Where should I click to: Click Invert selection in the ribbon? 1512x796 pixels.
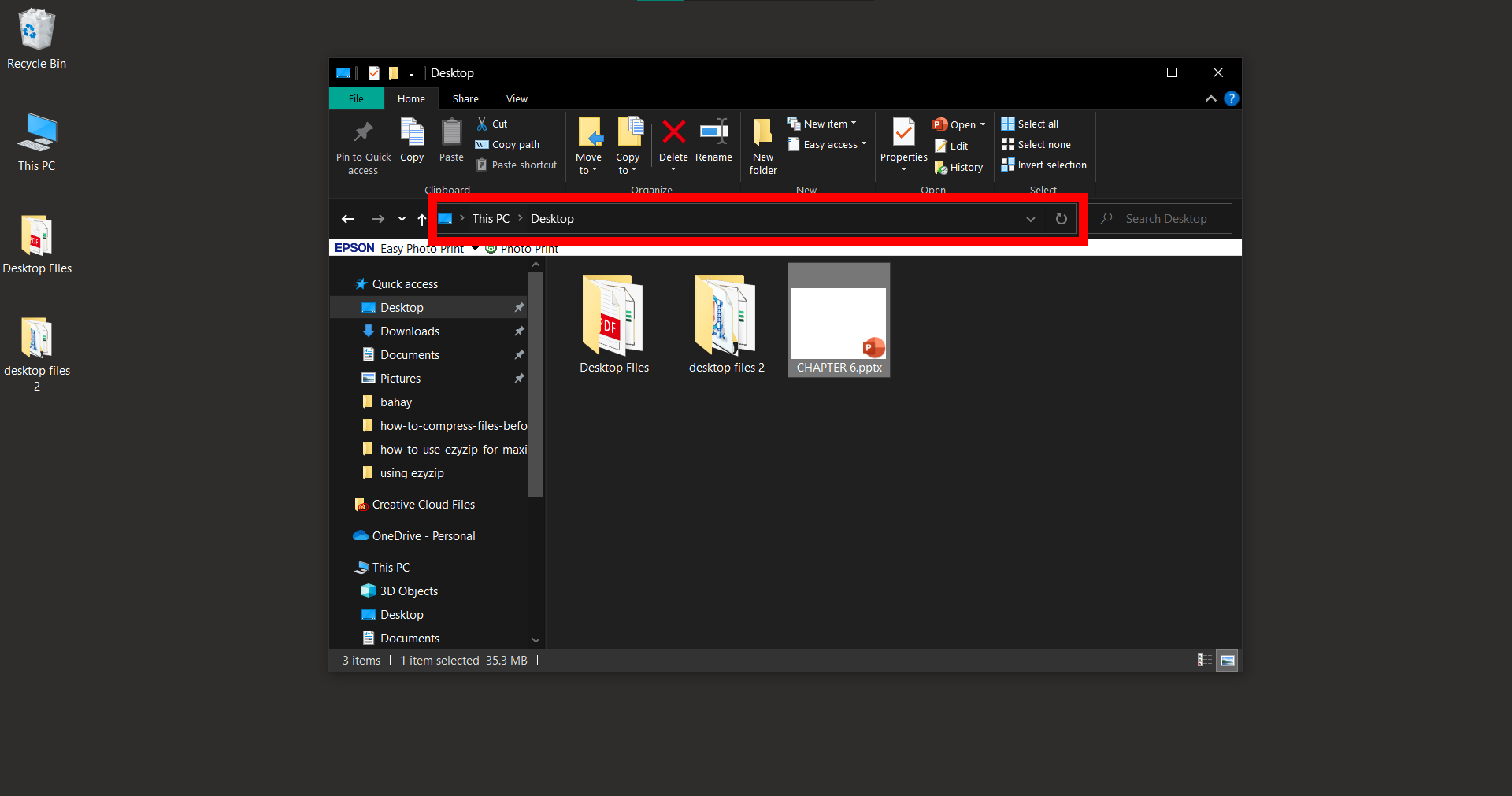pos(1043,165)
